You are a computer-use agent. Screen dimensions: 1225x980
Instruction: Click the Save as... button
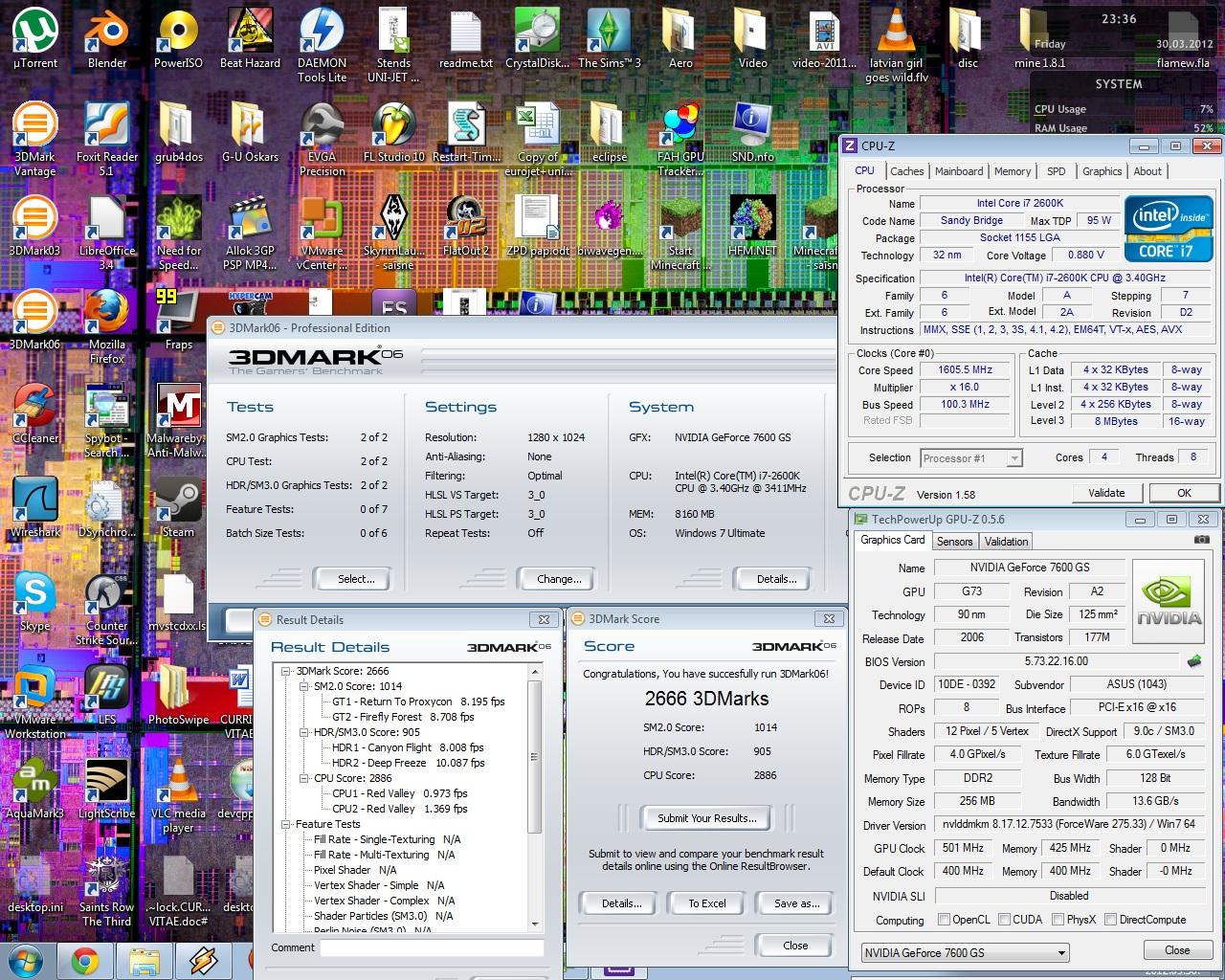[x=796, y=903]
